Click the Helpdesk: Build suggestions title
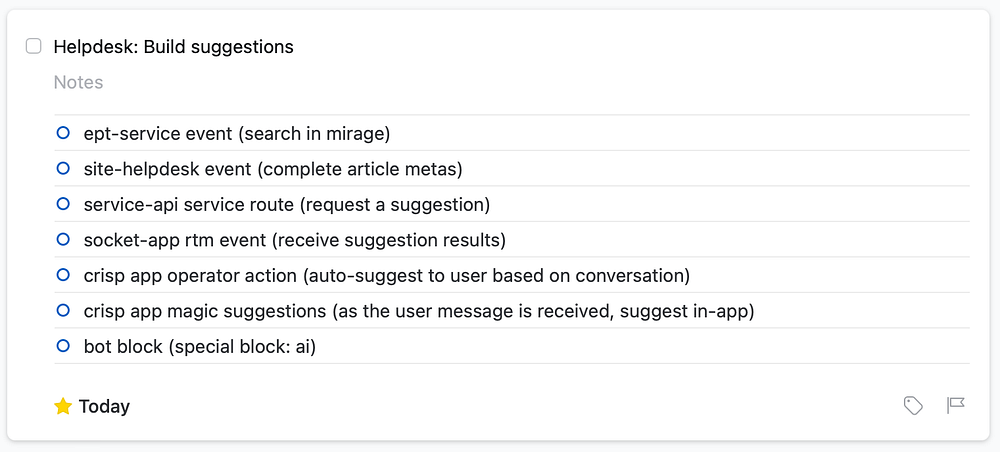The height and width of the screenshot is (452, 1000). pos(173,47)
